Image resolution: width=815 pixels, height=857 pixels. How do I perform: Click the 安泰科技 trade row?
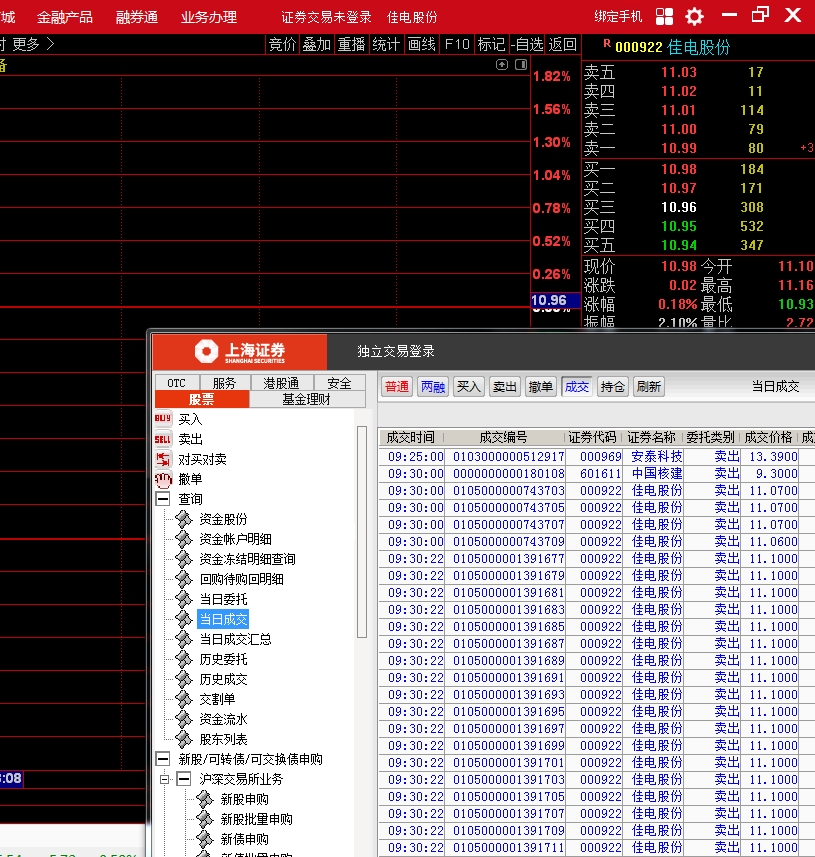coord(596,456)
